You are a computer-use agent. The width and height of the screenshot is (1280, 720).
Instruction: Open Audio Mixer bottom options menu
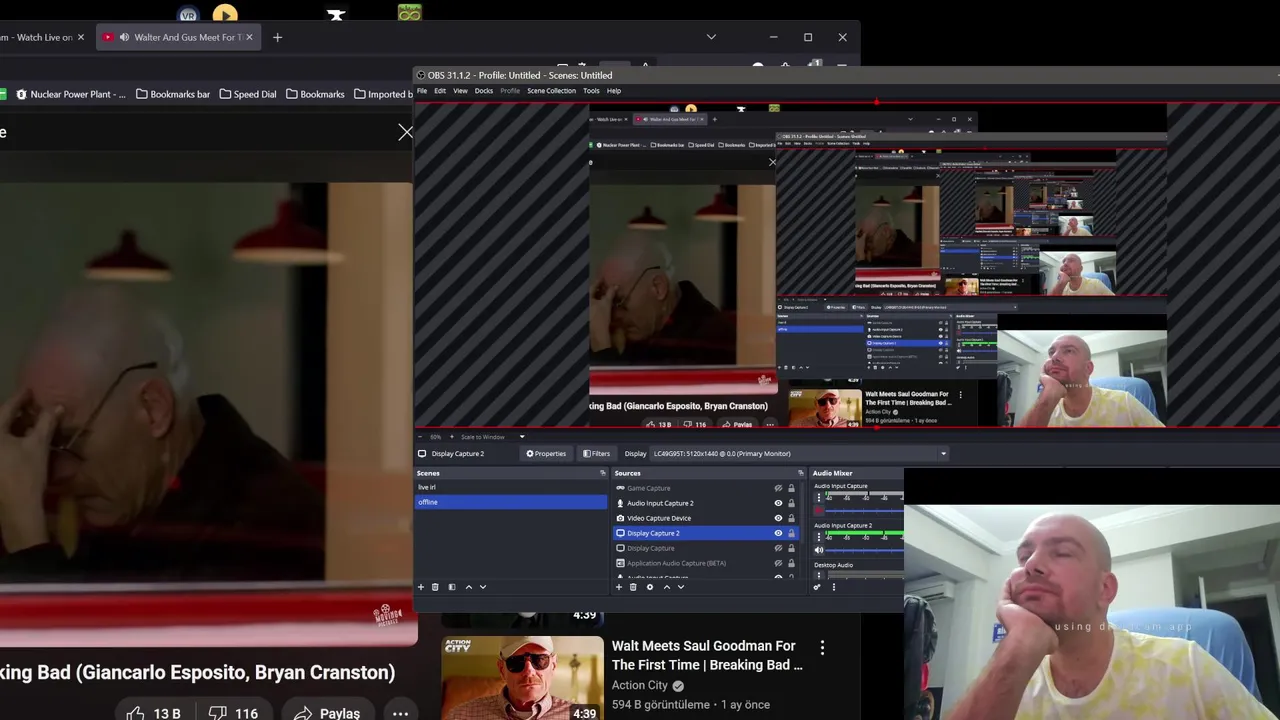tap(833, 587)
